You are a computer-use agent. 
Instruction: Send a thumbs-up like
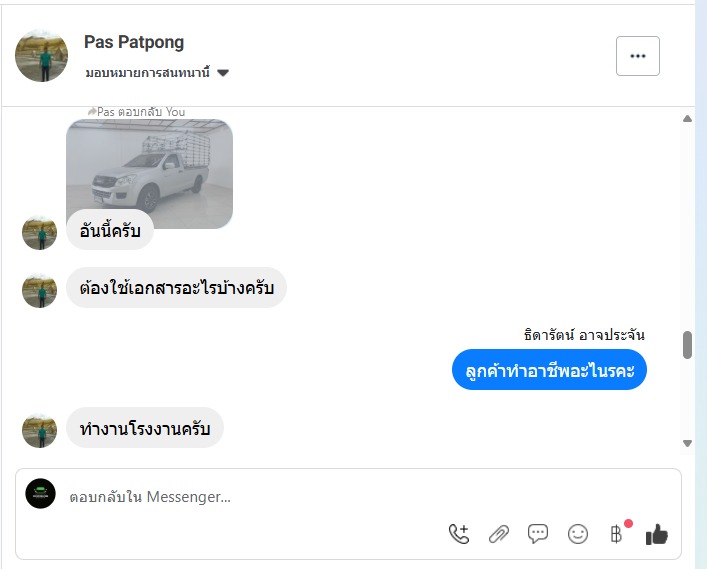(656, 535)
